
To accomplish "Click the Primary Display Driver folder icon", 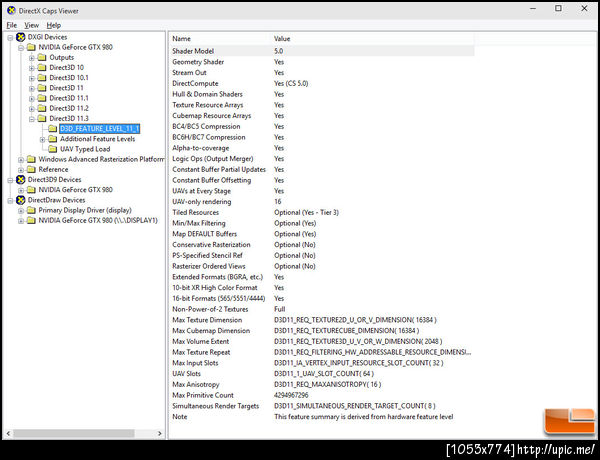I will (x=31, y=210).
